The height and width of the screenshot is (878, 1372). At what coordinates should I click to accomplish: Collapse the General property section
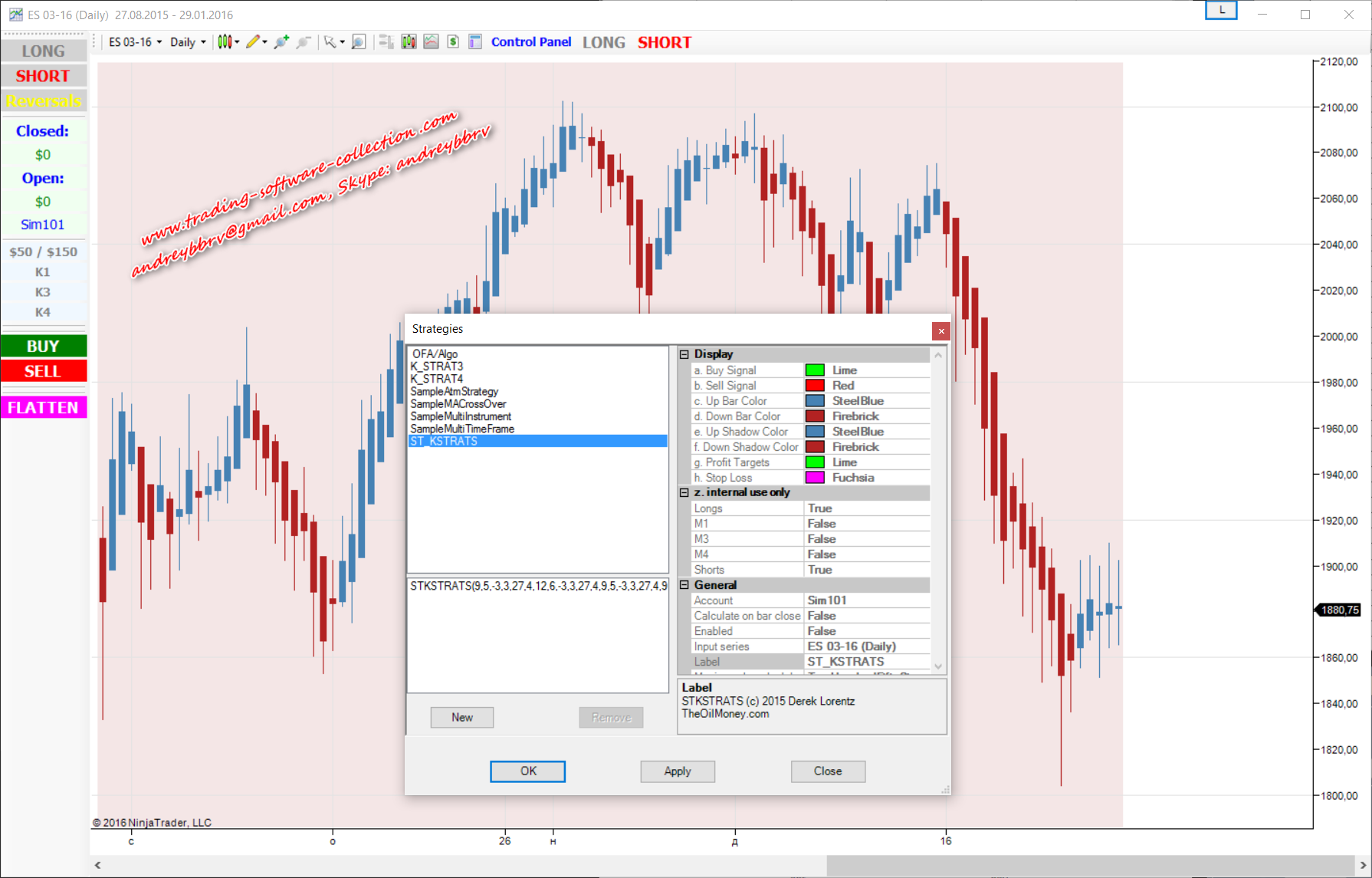(x=684, y=585)
